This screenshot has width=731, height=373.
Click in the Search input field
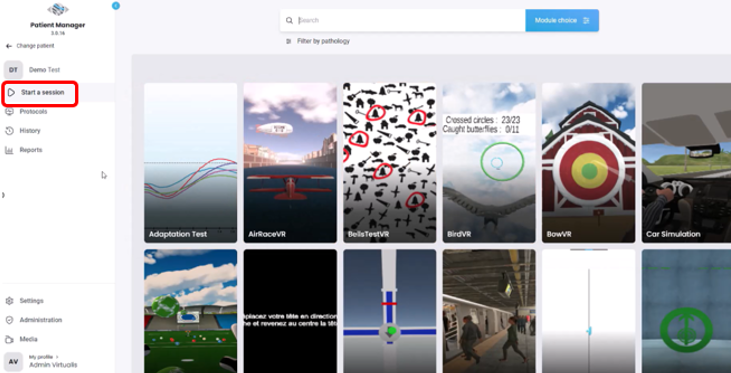pyautogui.click(x=410, y=21)
